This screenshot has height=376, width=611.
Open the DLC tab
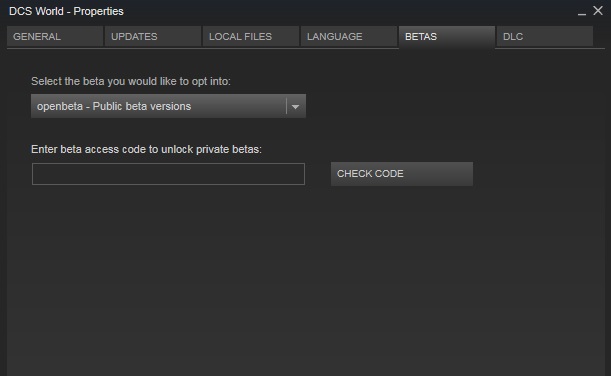(545, 37)
